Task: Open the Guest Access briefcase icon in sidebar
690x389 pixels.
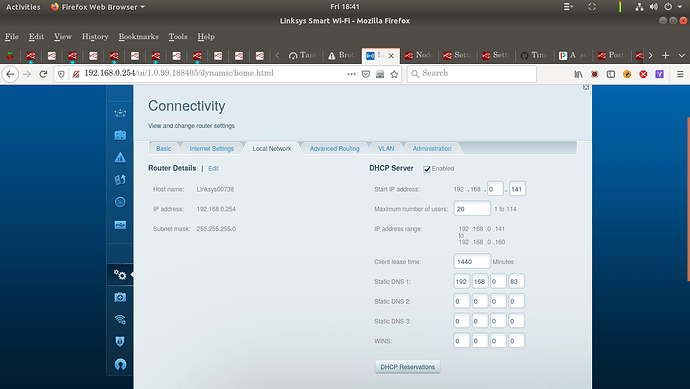Action: (120, 135)
